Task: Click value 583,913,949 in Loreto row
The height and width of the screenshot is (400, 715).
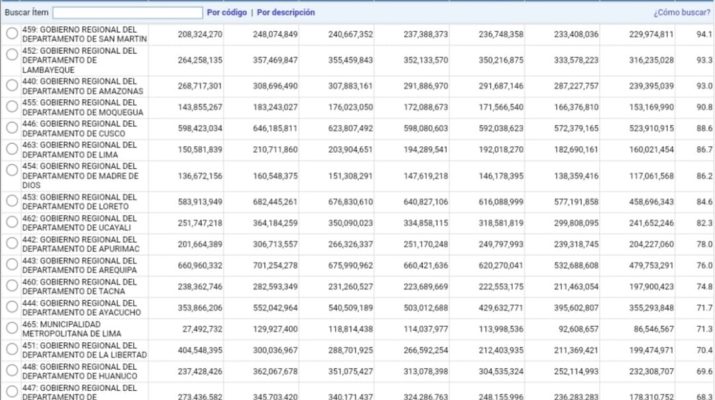Action: click(200, 202)
